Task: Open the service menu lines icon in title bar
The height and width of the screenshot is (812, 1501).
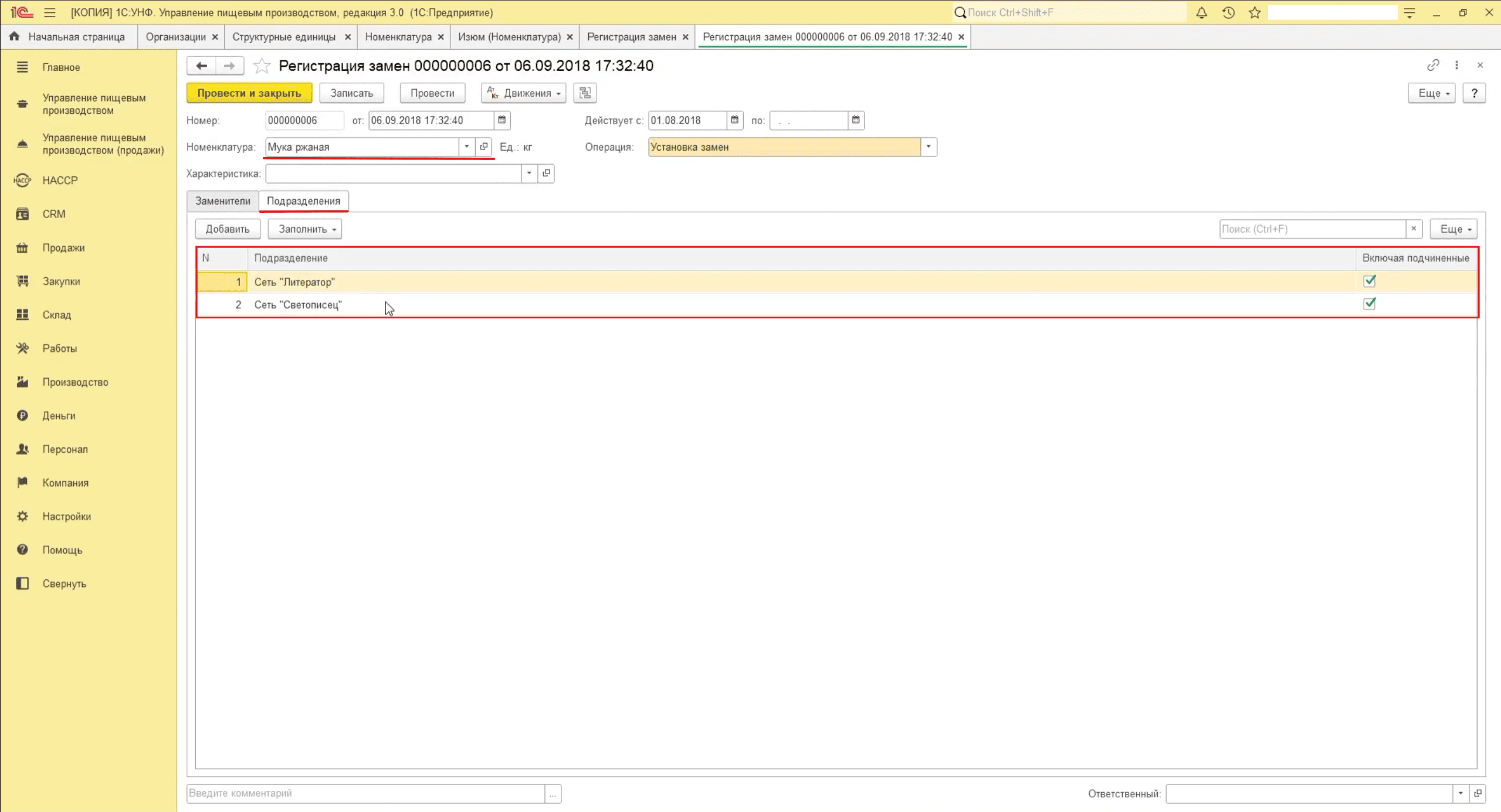Action: [x=1409, y=12]
